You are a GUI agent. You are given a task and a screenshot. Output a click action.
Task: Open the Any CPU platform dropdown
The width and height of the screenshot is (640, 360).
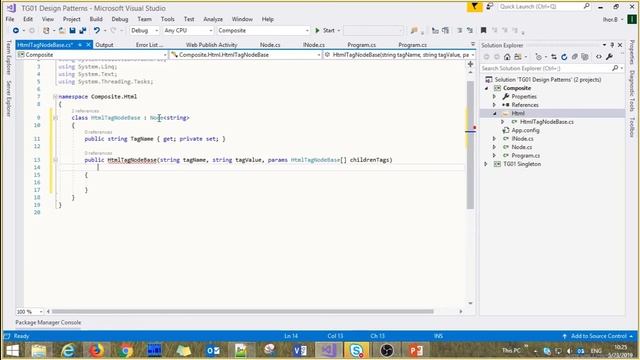click(188, 31)
